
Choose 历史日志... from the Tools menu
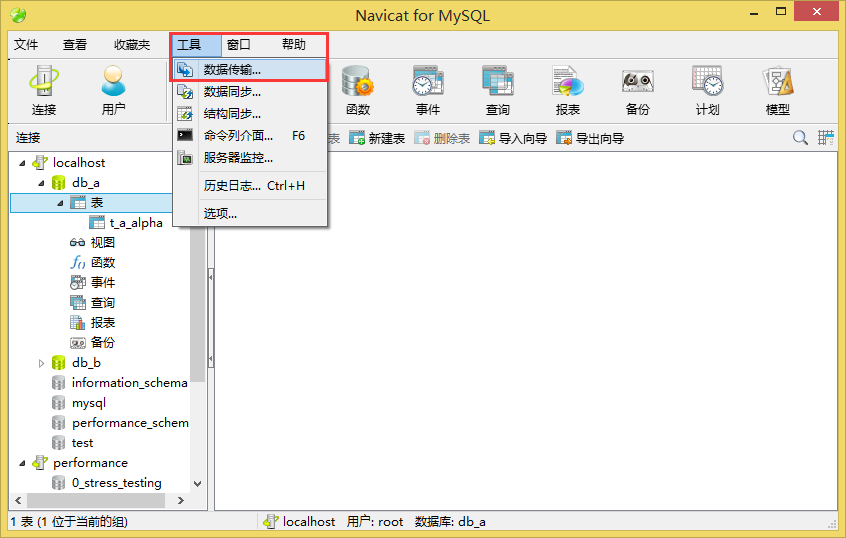(x=250, y=186)
